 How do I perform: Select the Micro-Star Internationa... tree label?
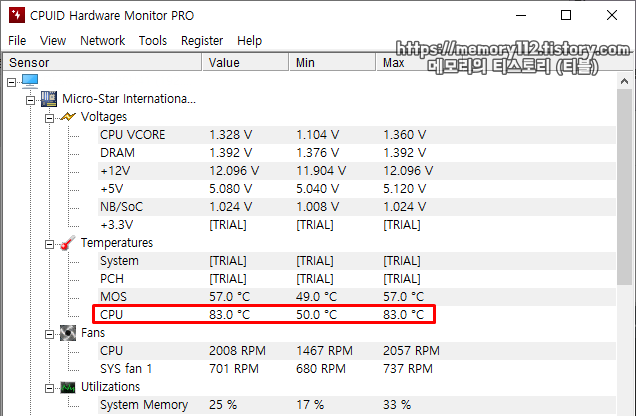click(x=129, y=99)
